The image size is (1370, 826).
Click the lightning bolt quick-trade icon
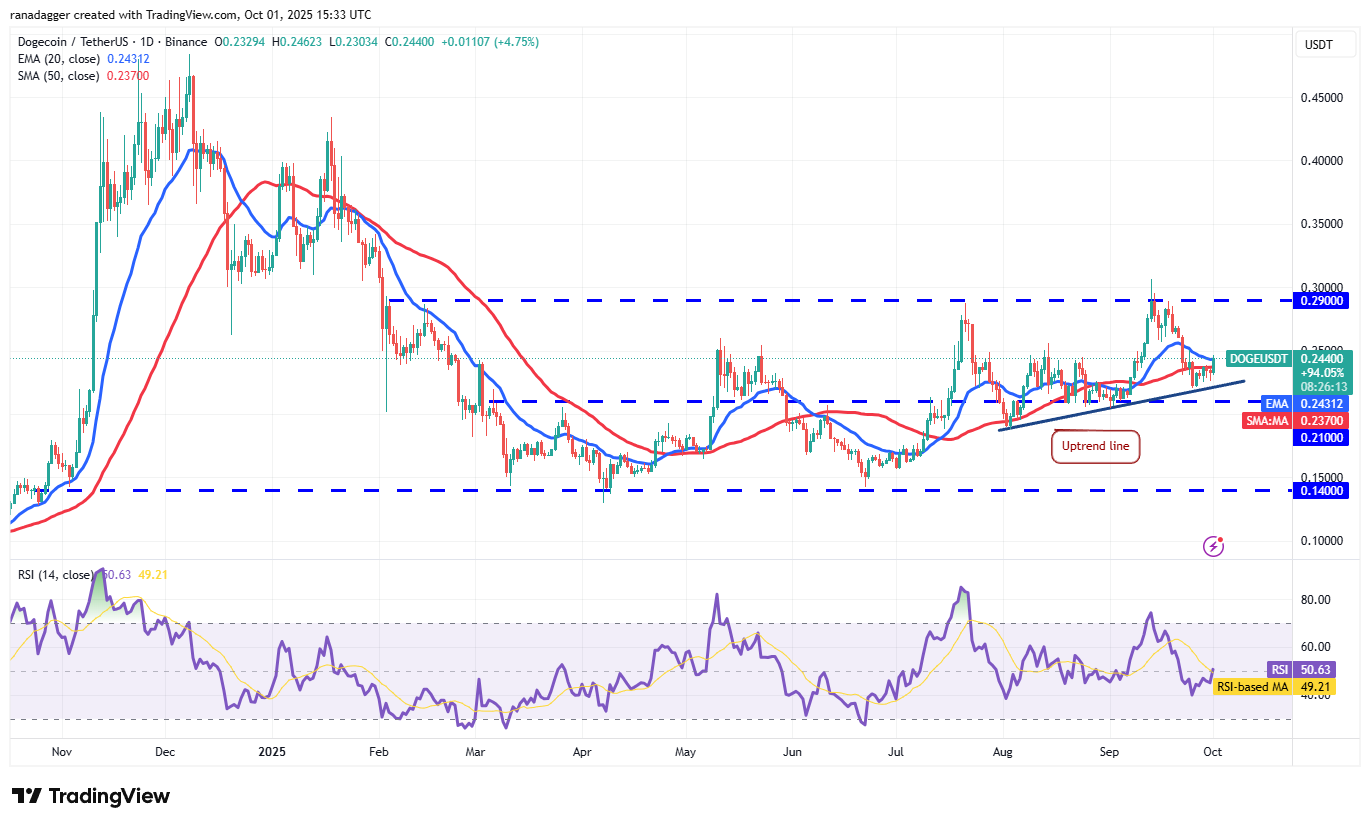tap(1213, 546)
